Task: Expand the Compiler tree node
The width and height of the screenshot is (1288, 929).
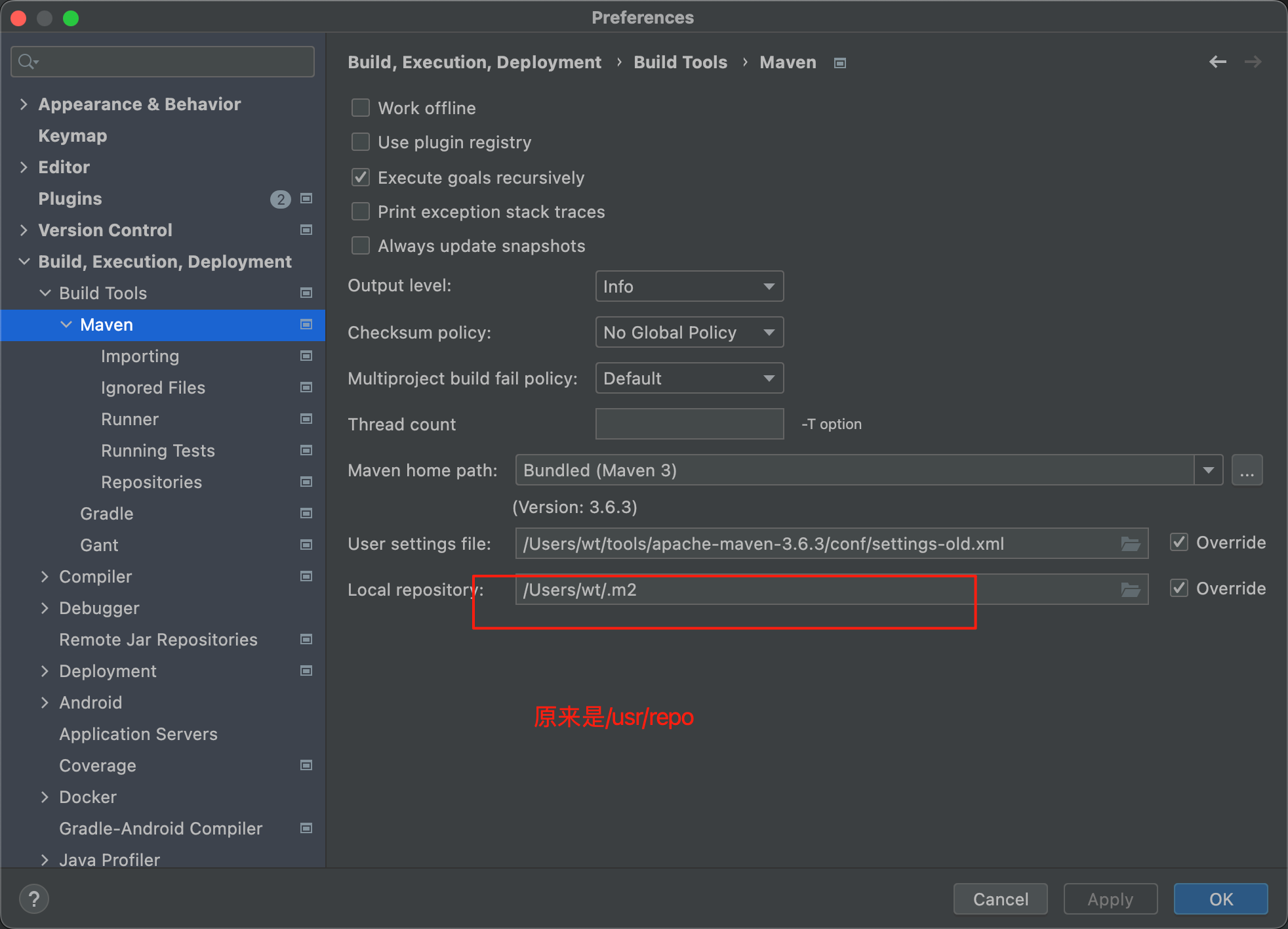Action: [x=45, y=577]
